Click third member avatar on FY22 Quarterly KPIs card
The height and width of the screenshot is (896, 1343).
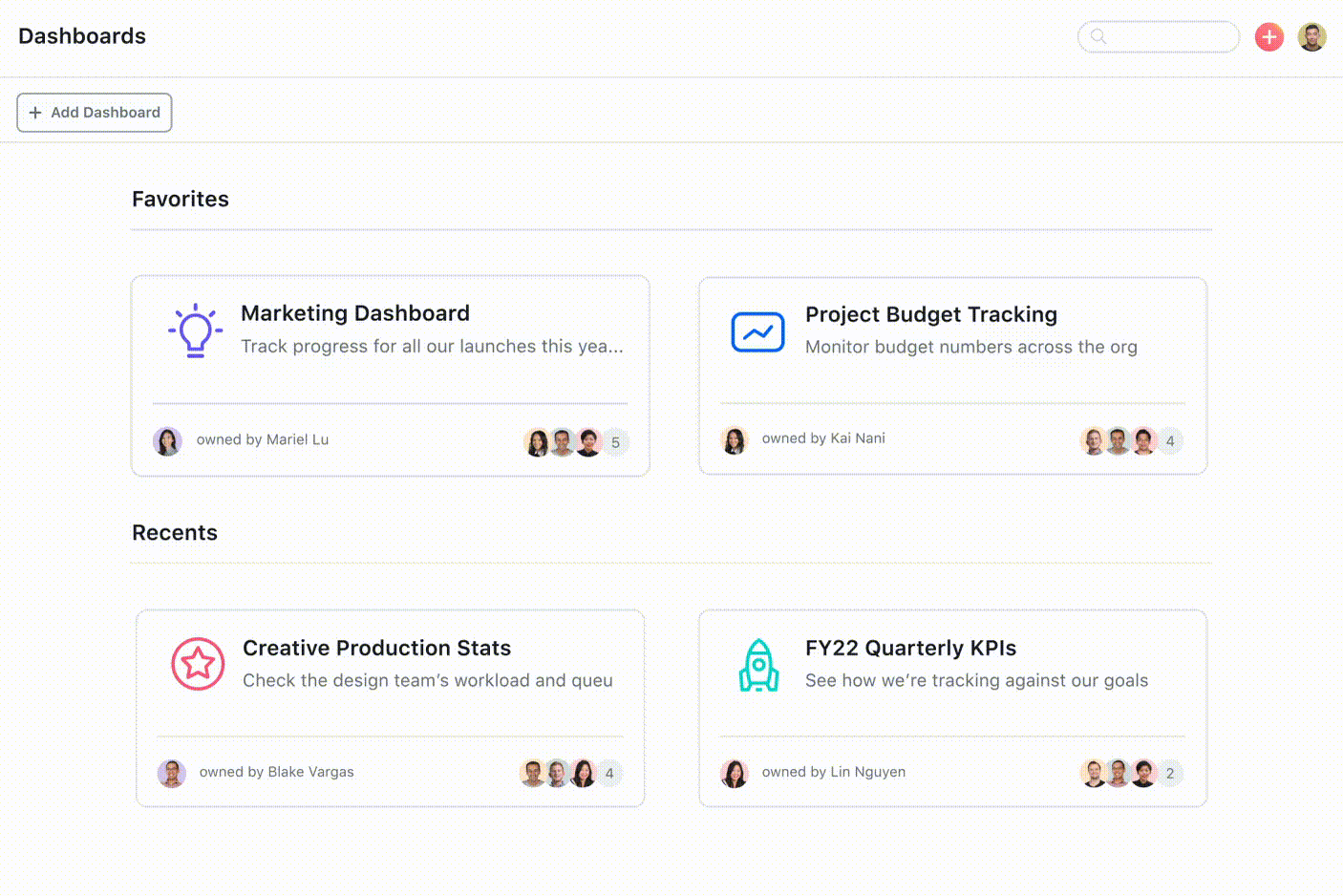1143,774
